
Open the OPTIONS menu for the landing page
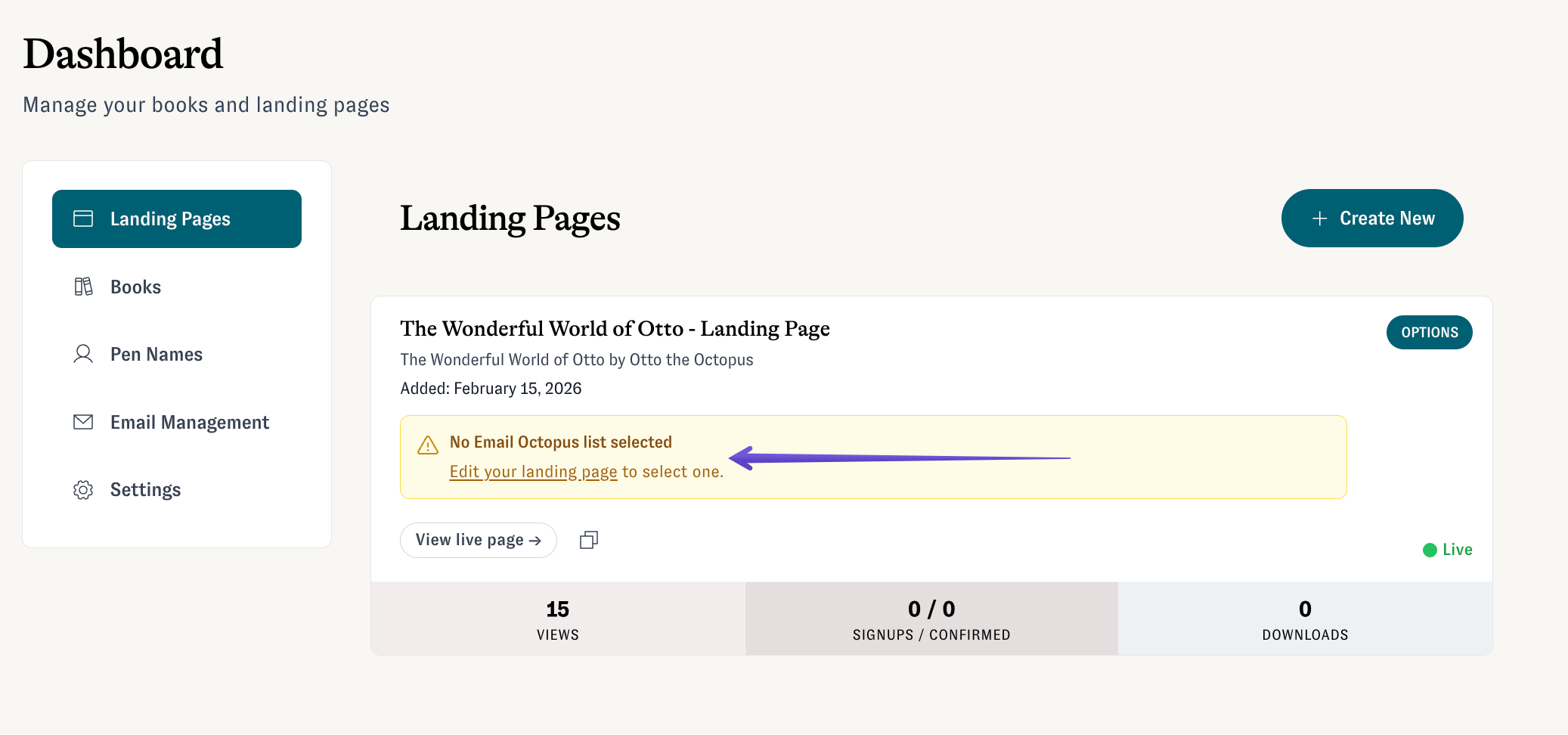coord(1429,332)
